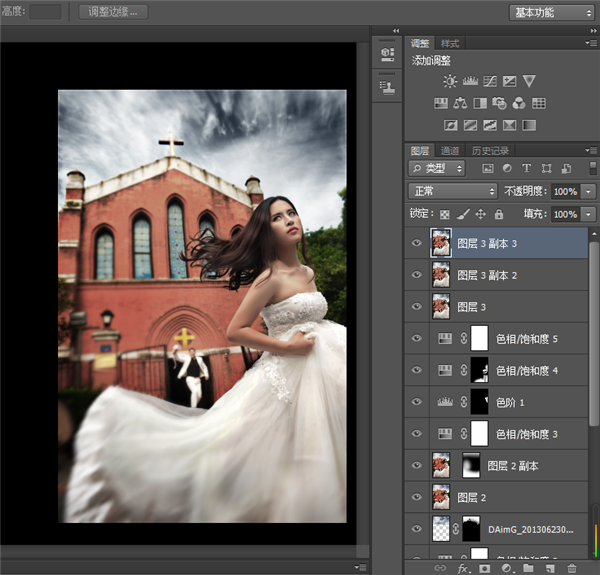Add an Exposure adjustment

[x=509, y=81]
